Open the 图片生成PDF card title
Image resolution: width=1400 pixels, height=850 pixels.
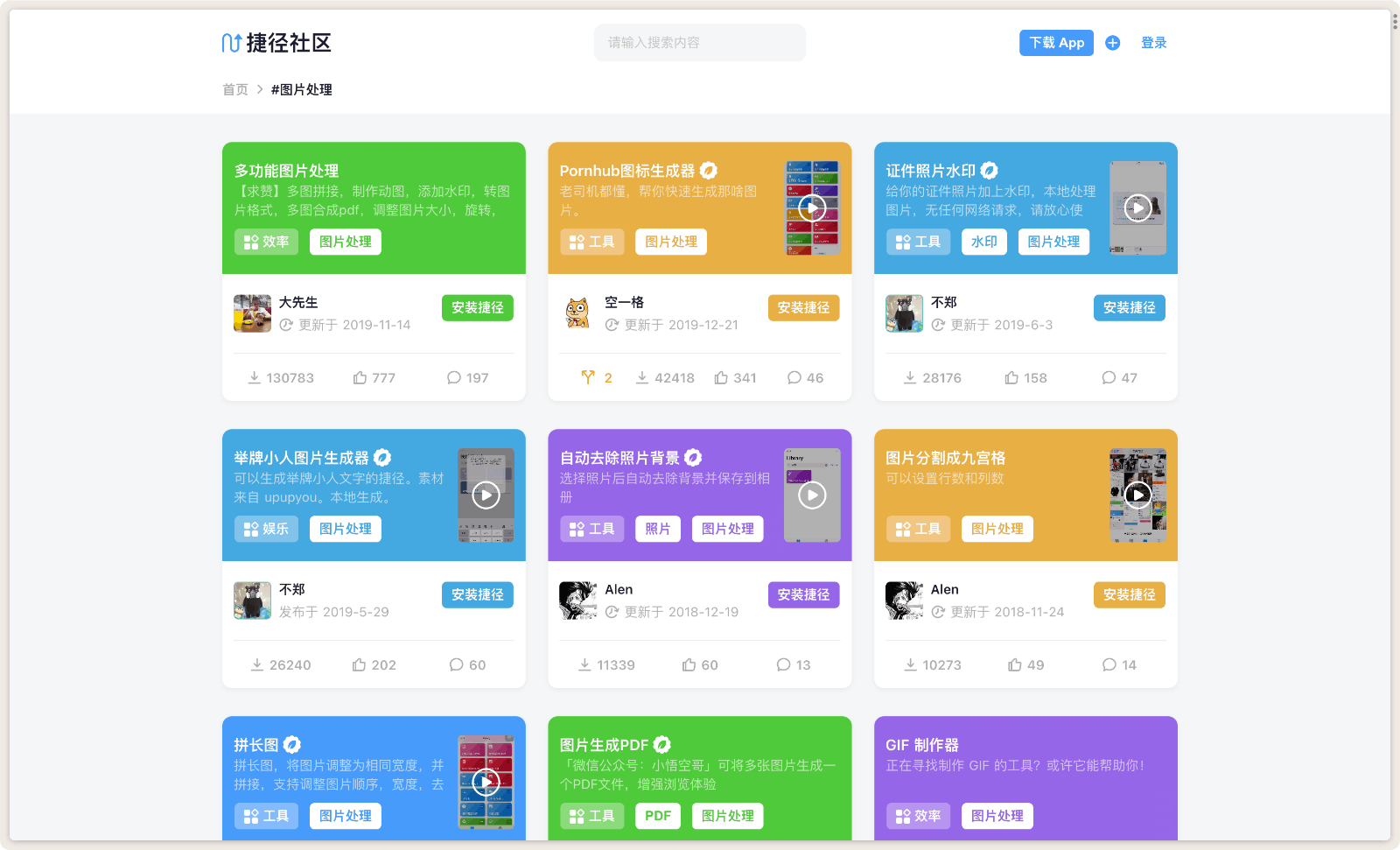click(604, 745)
